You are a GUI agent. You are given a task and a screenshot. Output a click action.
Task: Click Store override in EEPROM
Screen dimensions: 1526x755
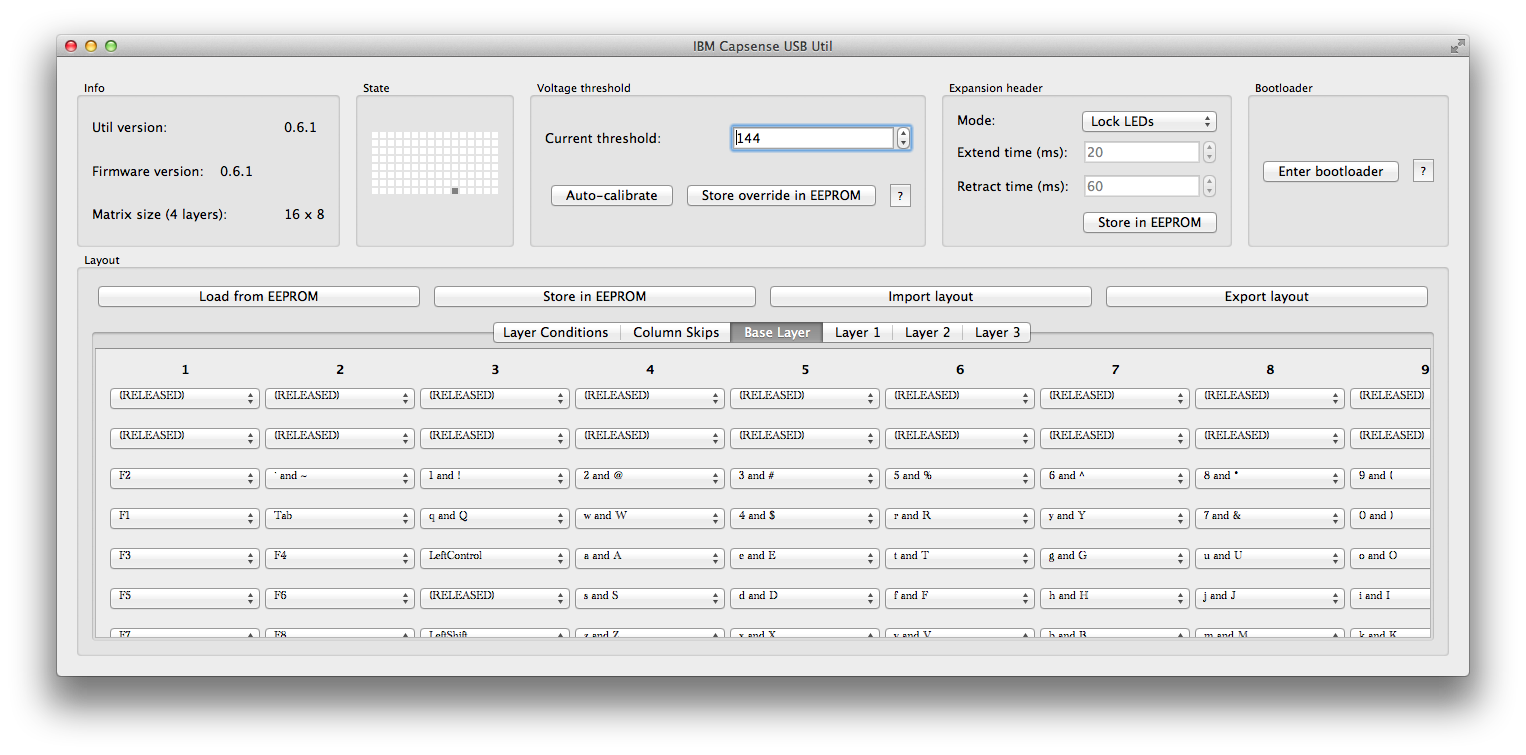pos(781,195)
